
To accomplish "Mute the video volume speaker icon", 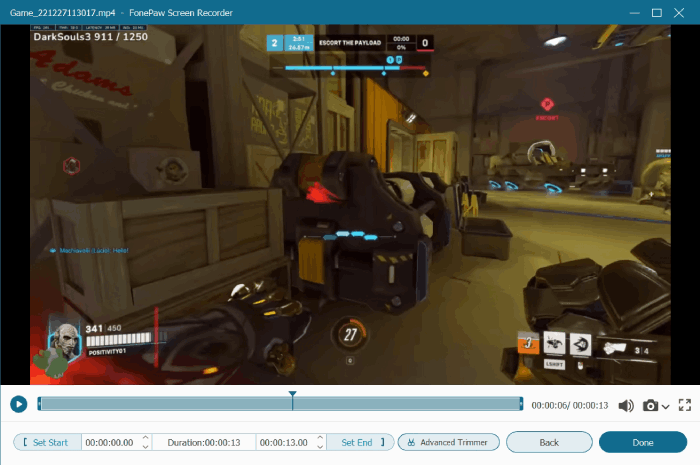I will tap(626, 405).
